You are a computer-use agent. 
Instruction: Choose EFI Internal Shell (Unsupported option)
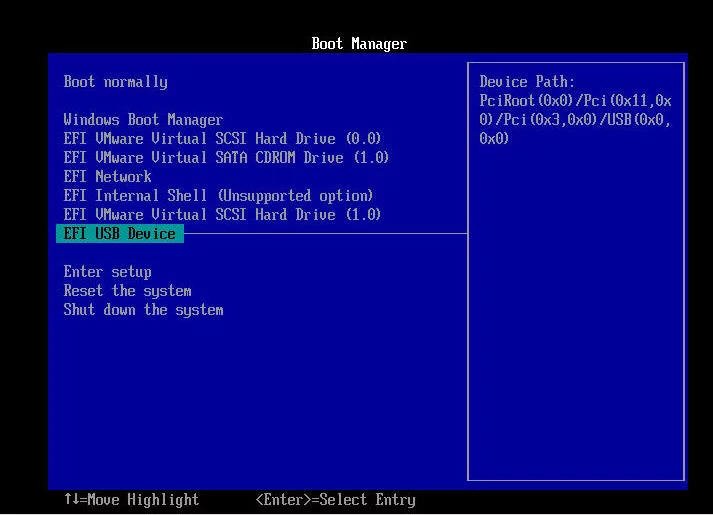(218, 195)
